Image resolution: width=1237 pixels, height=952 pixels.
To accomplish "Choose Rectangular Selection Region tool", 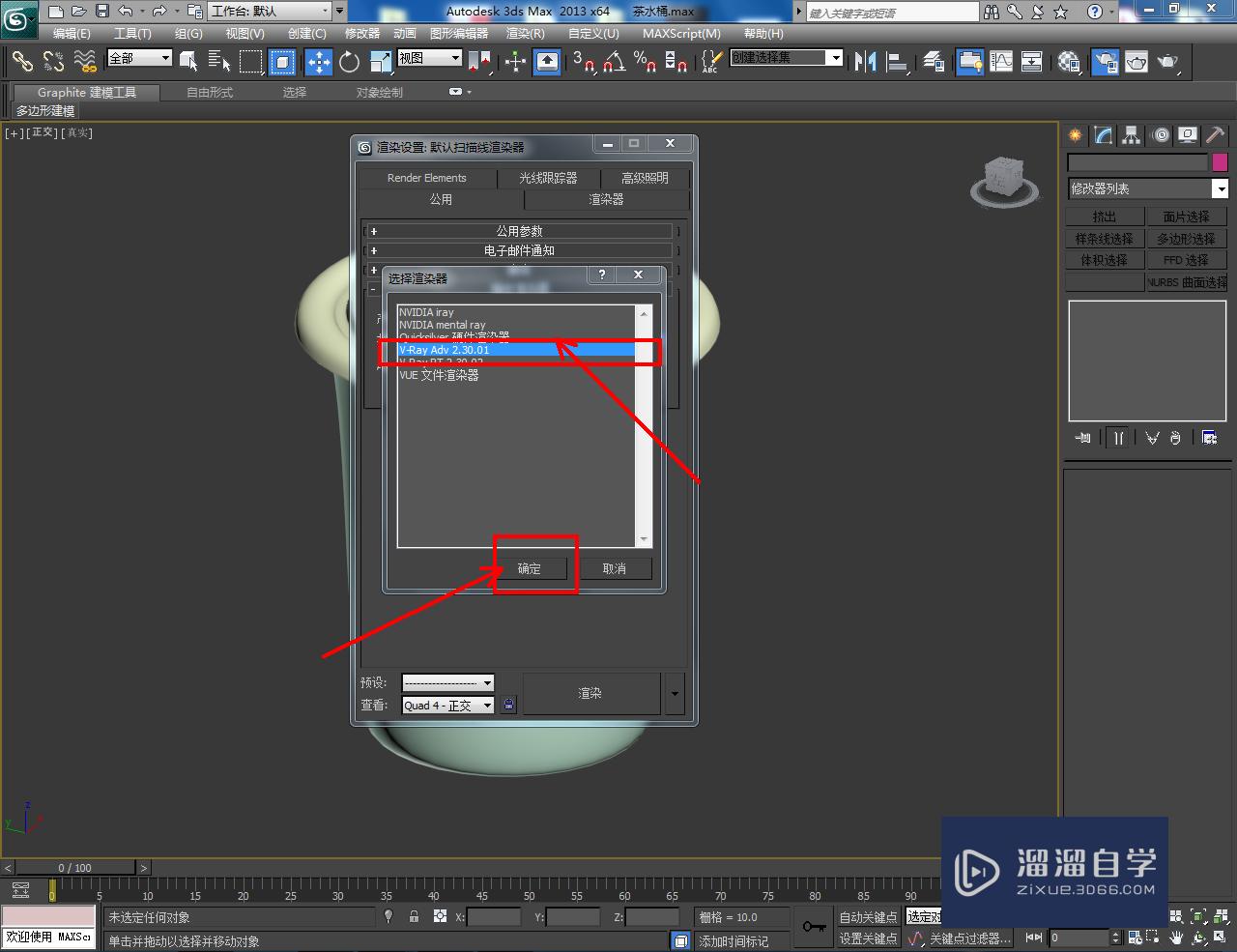I will pos(250,62).
